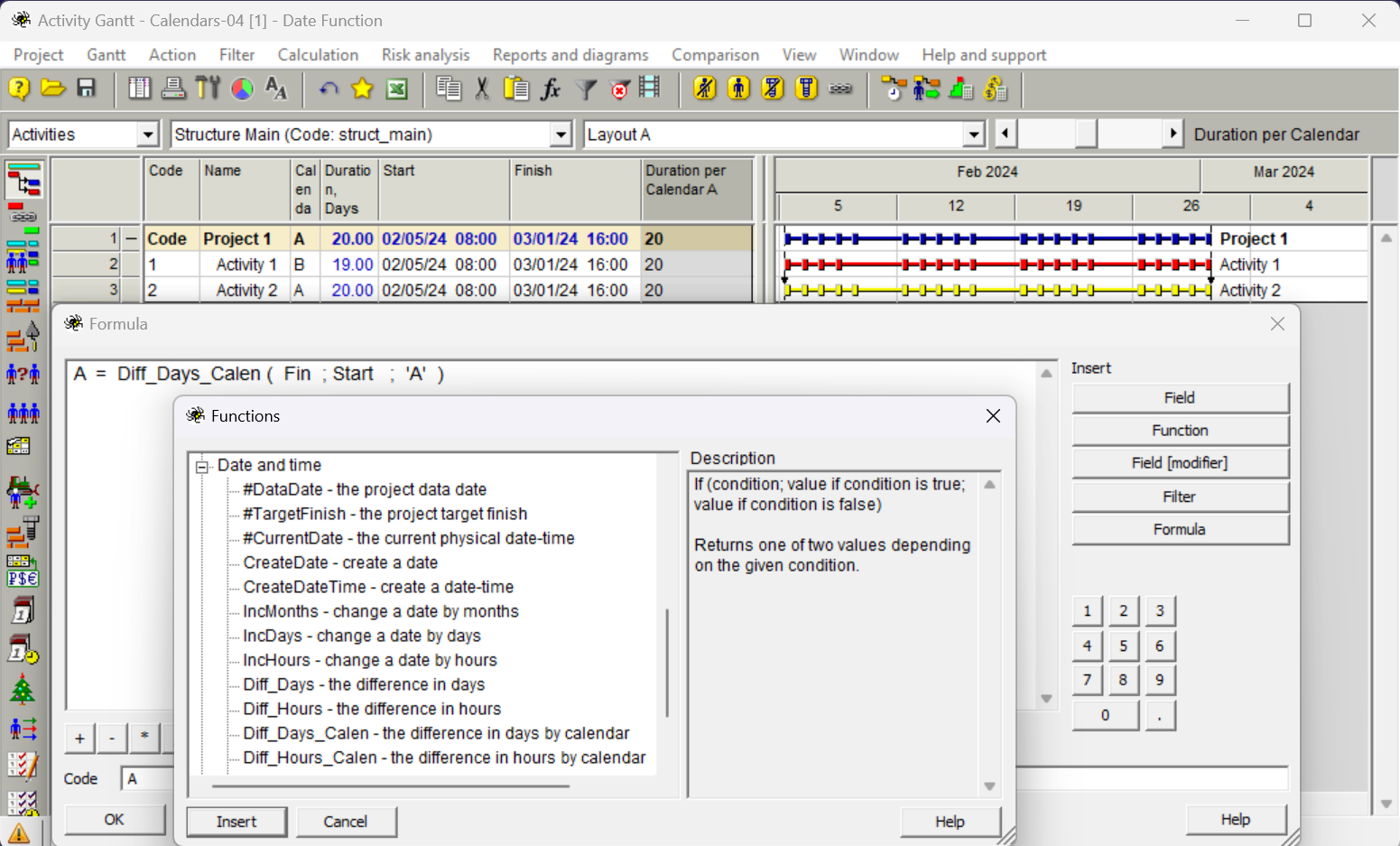
Task: Click the three blue people resources sidebar icon
Action: point(23,413)
